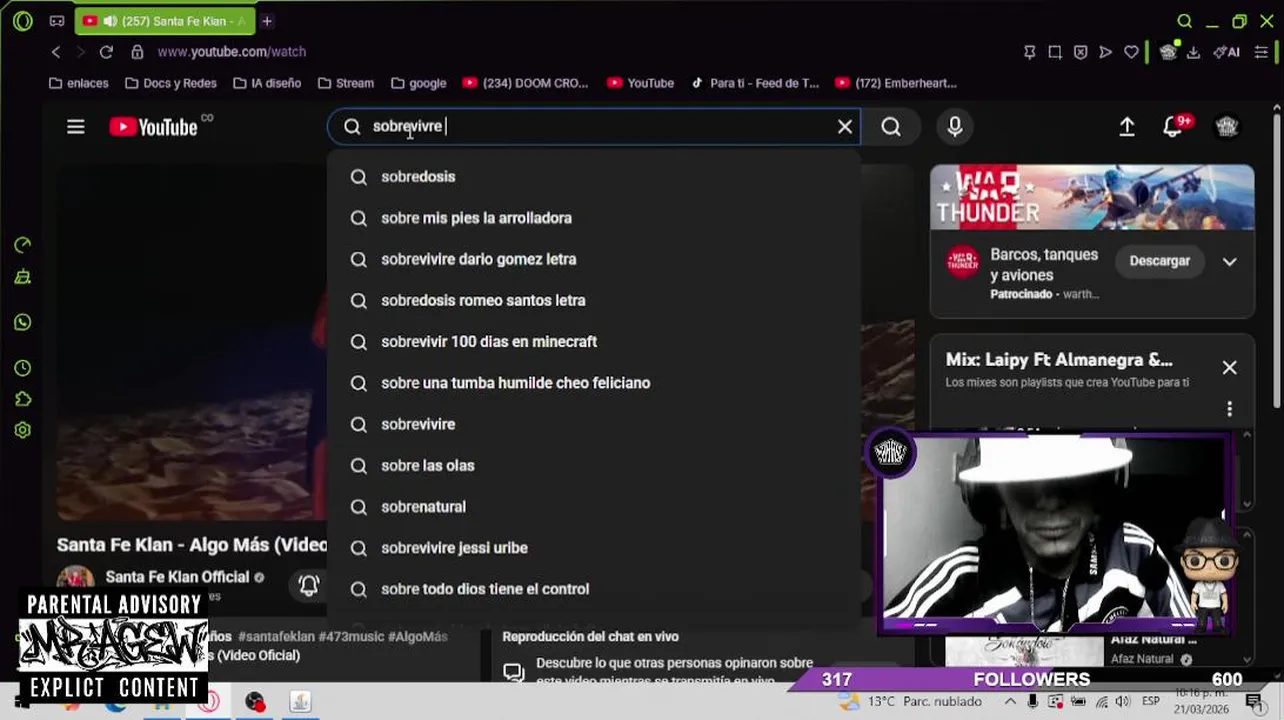Open the Stream bookmarks folder

pyautogui.click(x=346, y=83)
